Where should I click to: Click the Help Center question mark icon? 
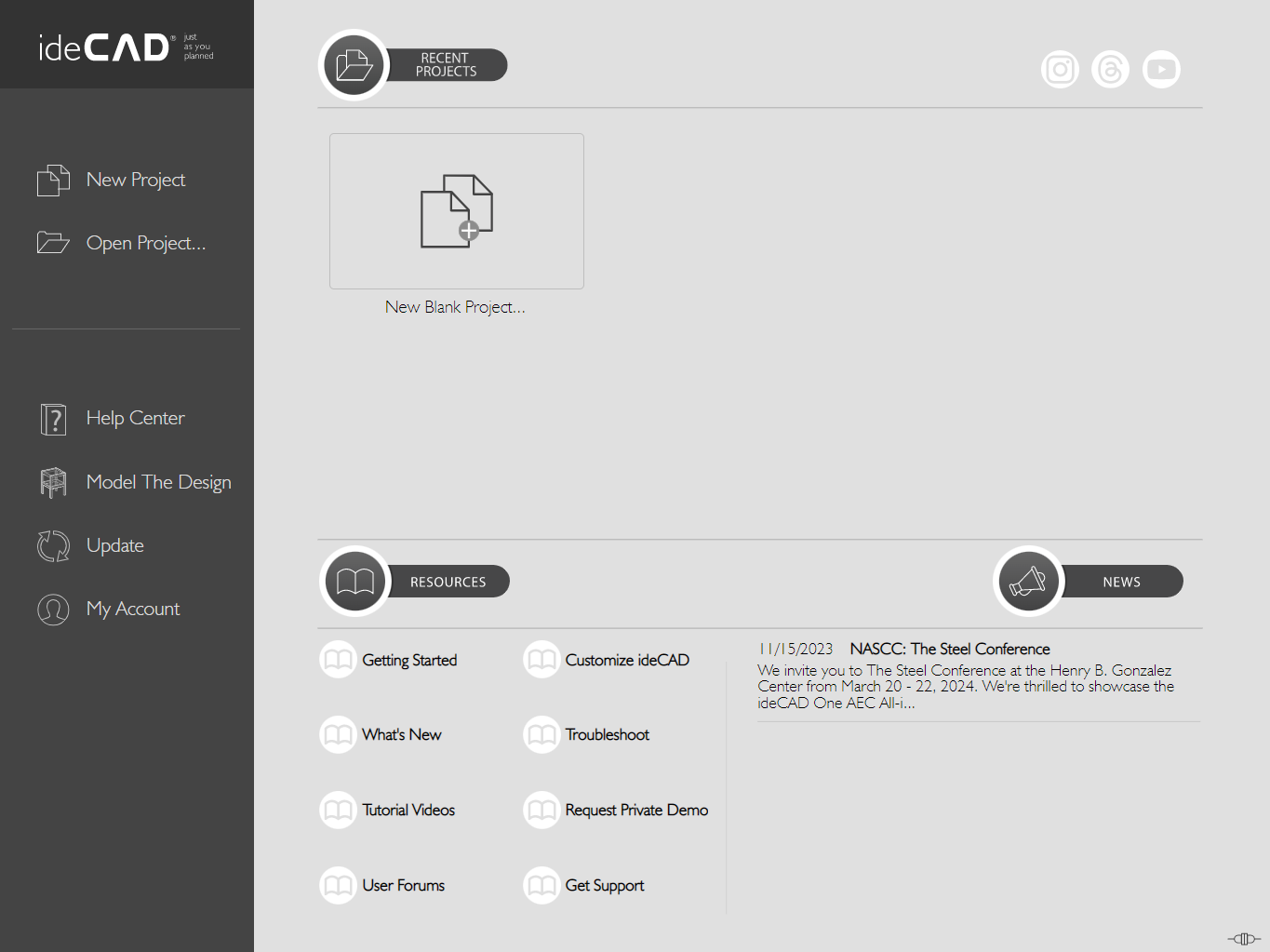pyautogui.click(x=53, y=419)
